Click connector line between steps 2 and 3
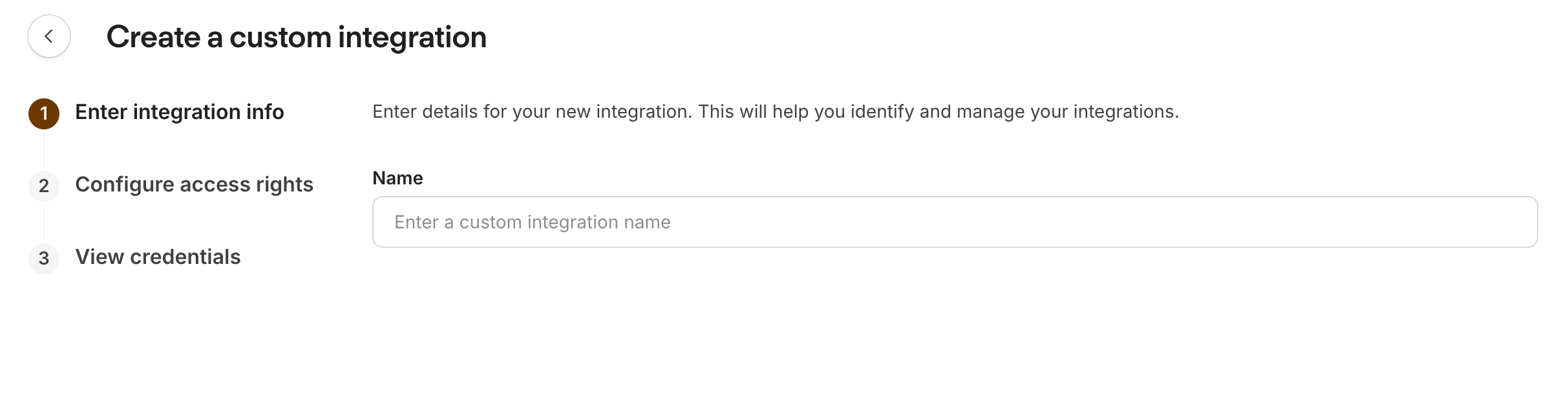Image resolution: width=1568 pixels, height=405 pixels. 44,222
